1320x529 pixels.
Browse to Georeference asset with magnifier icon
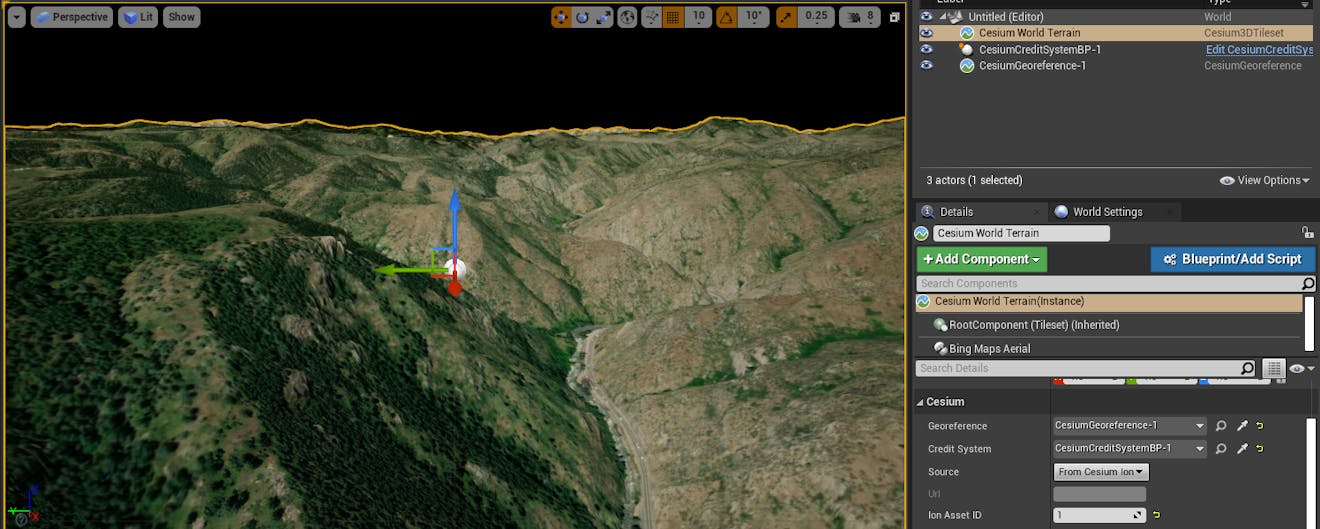1221,425
